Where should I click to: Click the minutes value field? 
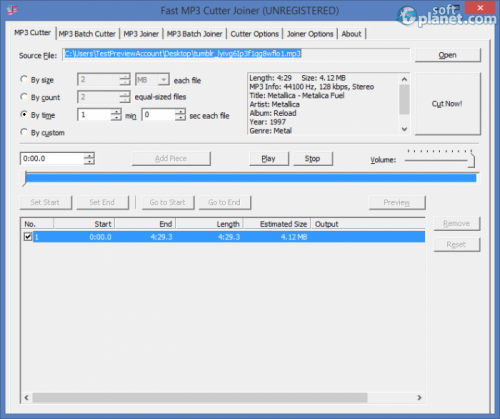pyautogui.click(x=94, y=115)
